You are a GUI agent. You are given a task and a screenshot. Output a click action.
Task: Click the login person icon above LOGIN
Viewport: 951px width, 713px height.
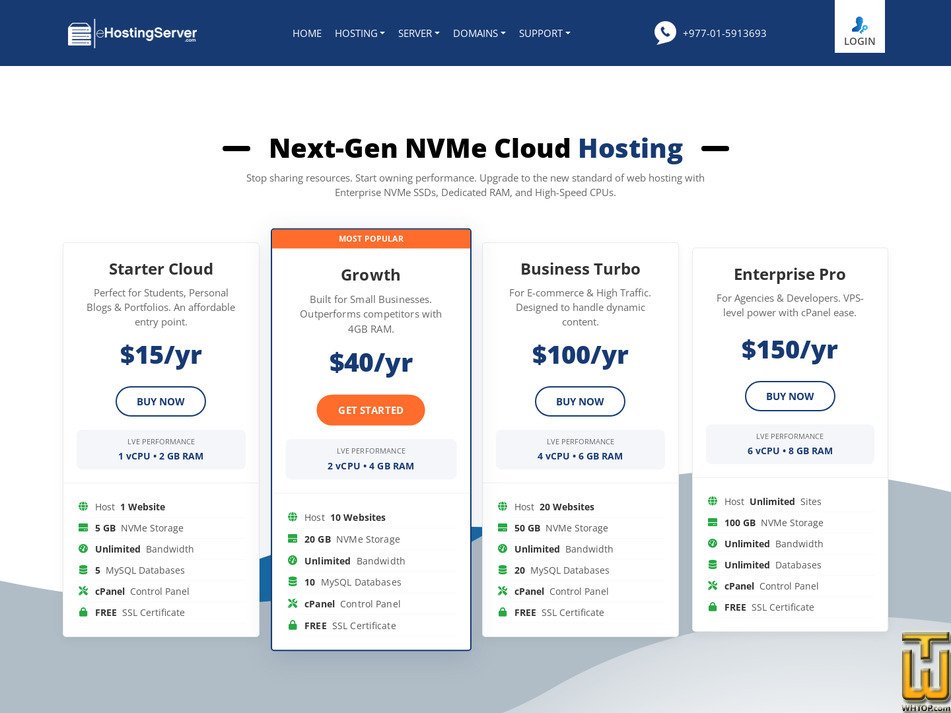click(x=859, y=25)
